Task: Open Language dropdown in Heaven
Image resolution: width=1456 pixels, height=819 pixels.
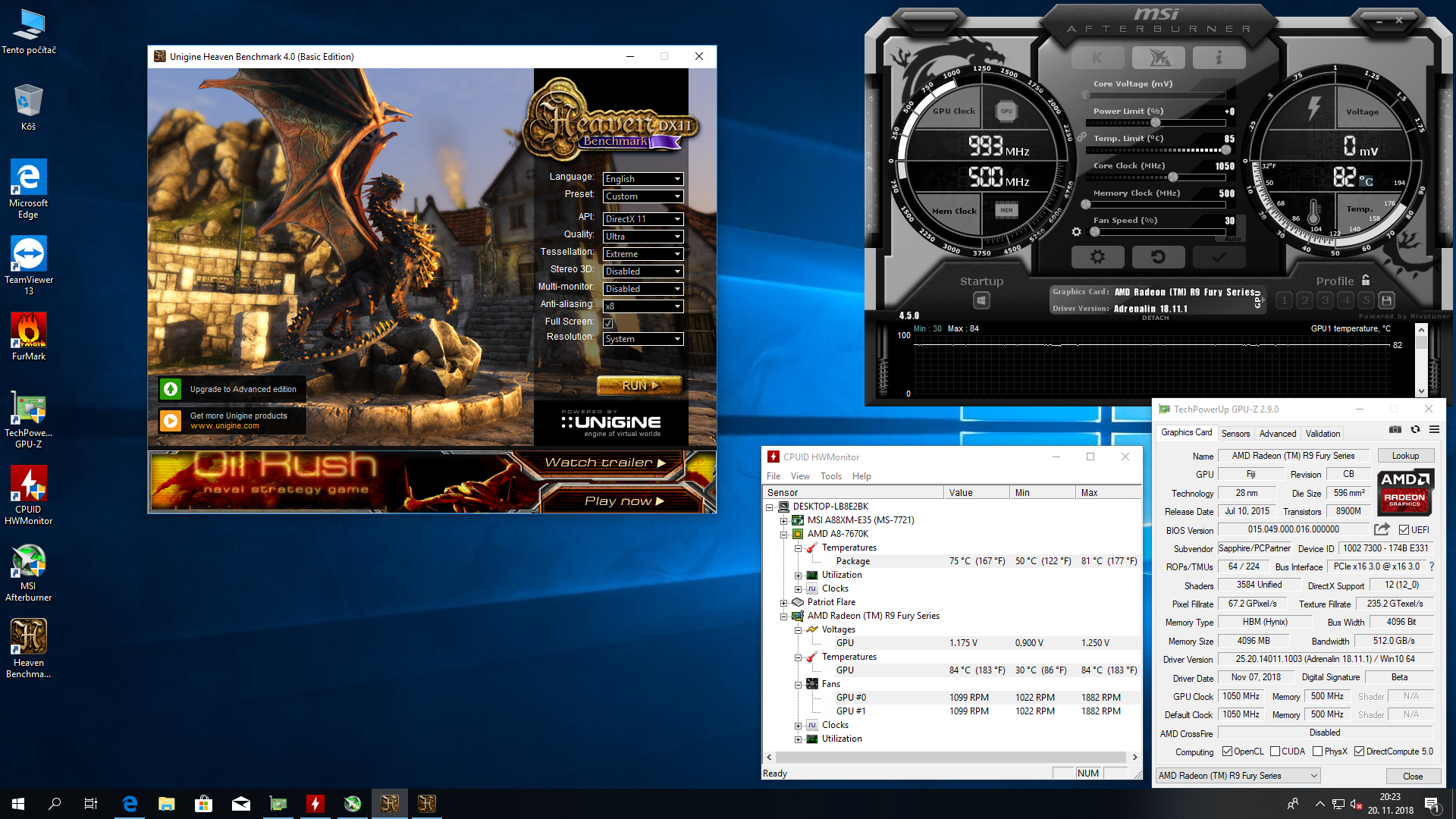Action: click(643, 179)
